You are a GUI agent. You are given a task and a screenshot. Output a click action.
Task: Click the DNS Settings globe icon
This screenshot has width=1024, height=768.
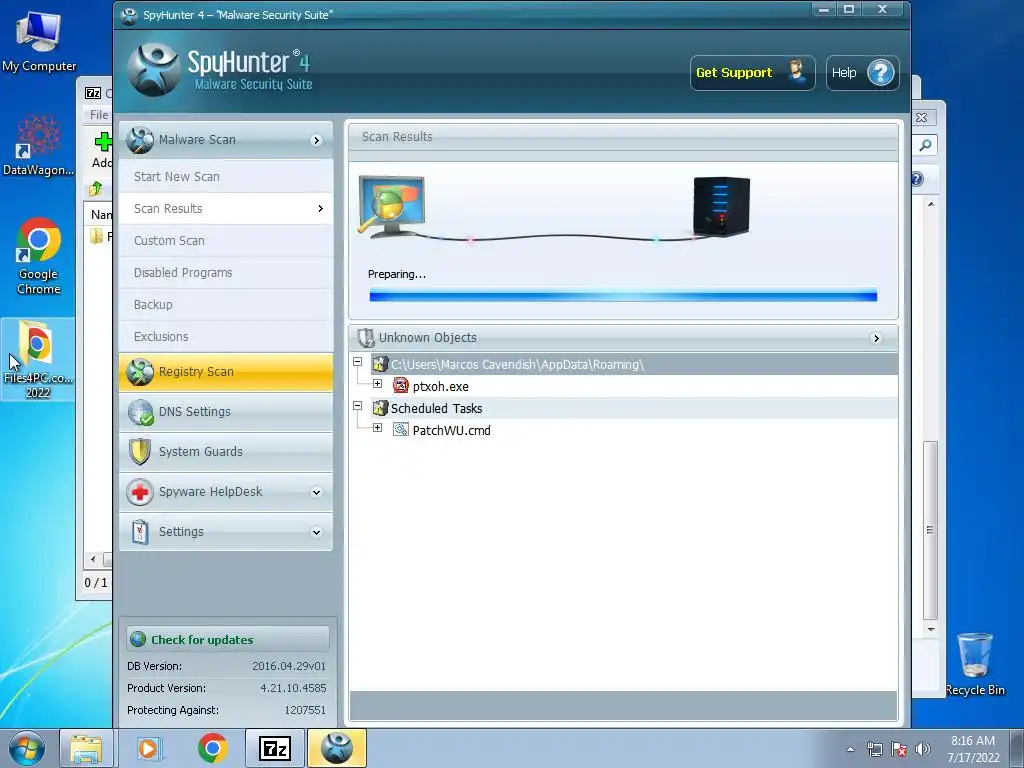[x=140, y=412]
